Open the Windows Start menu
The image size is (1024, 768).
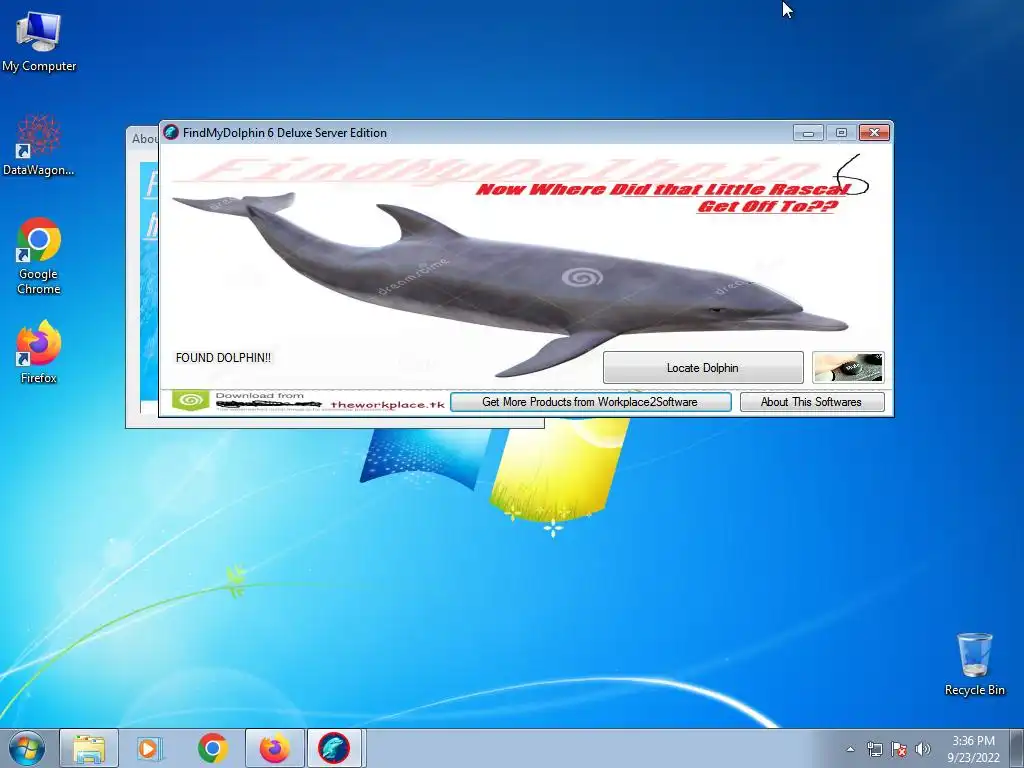(26, 748)
